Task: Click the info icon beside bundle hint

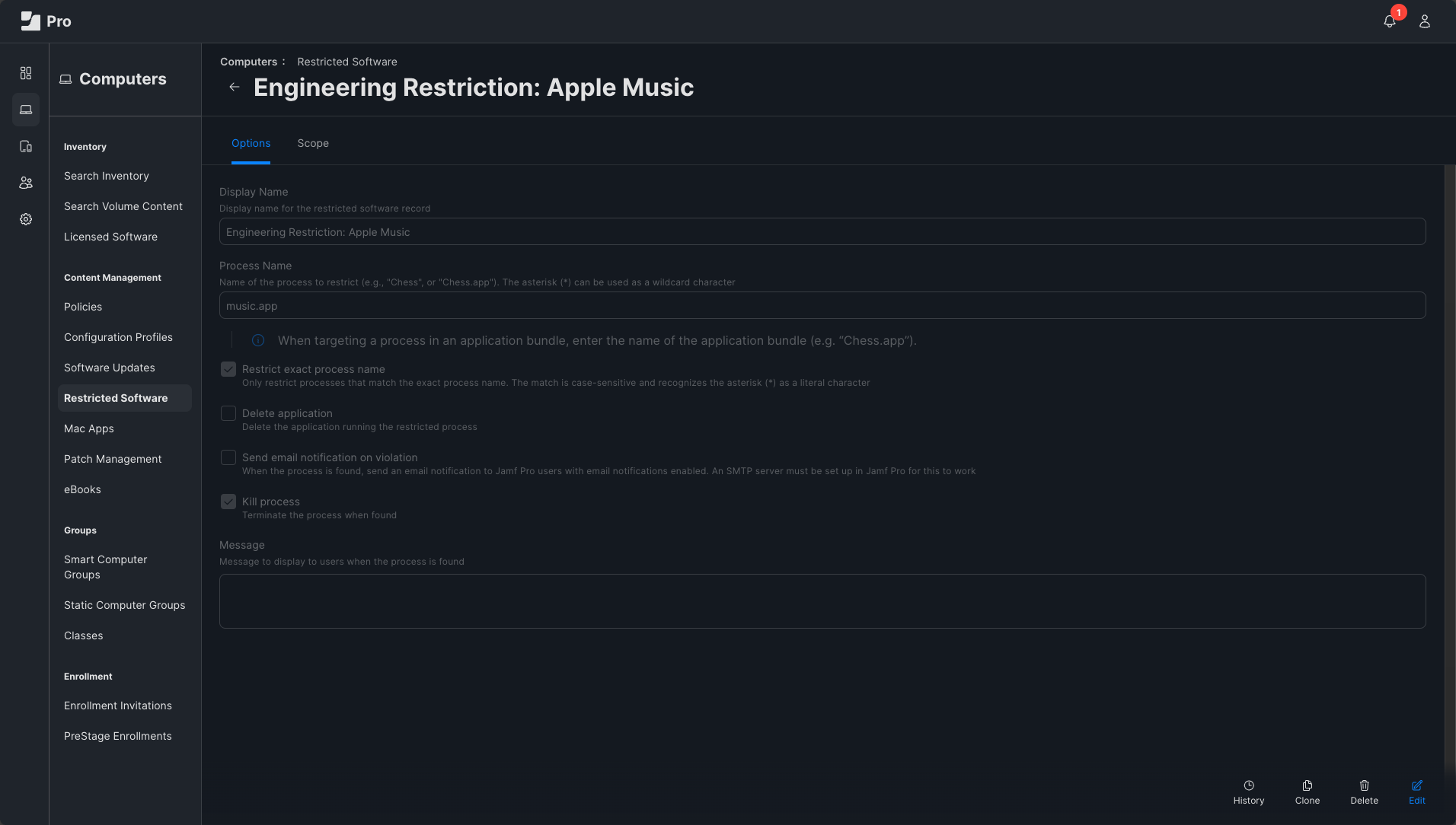Action: point(258,340)
